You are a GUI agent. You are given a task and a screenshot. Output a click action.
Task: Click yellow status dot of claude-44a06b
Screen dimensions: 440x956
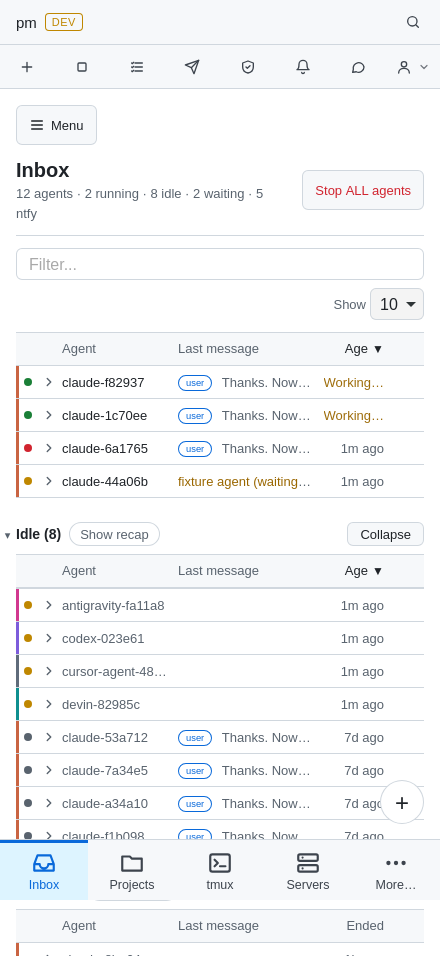[28, 481]
